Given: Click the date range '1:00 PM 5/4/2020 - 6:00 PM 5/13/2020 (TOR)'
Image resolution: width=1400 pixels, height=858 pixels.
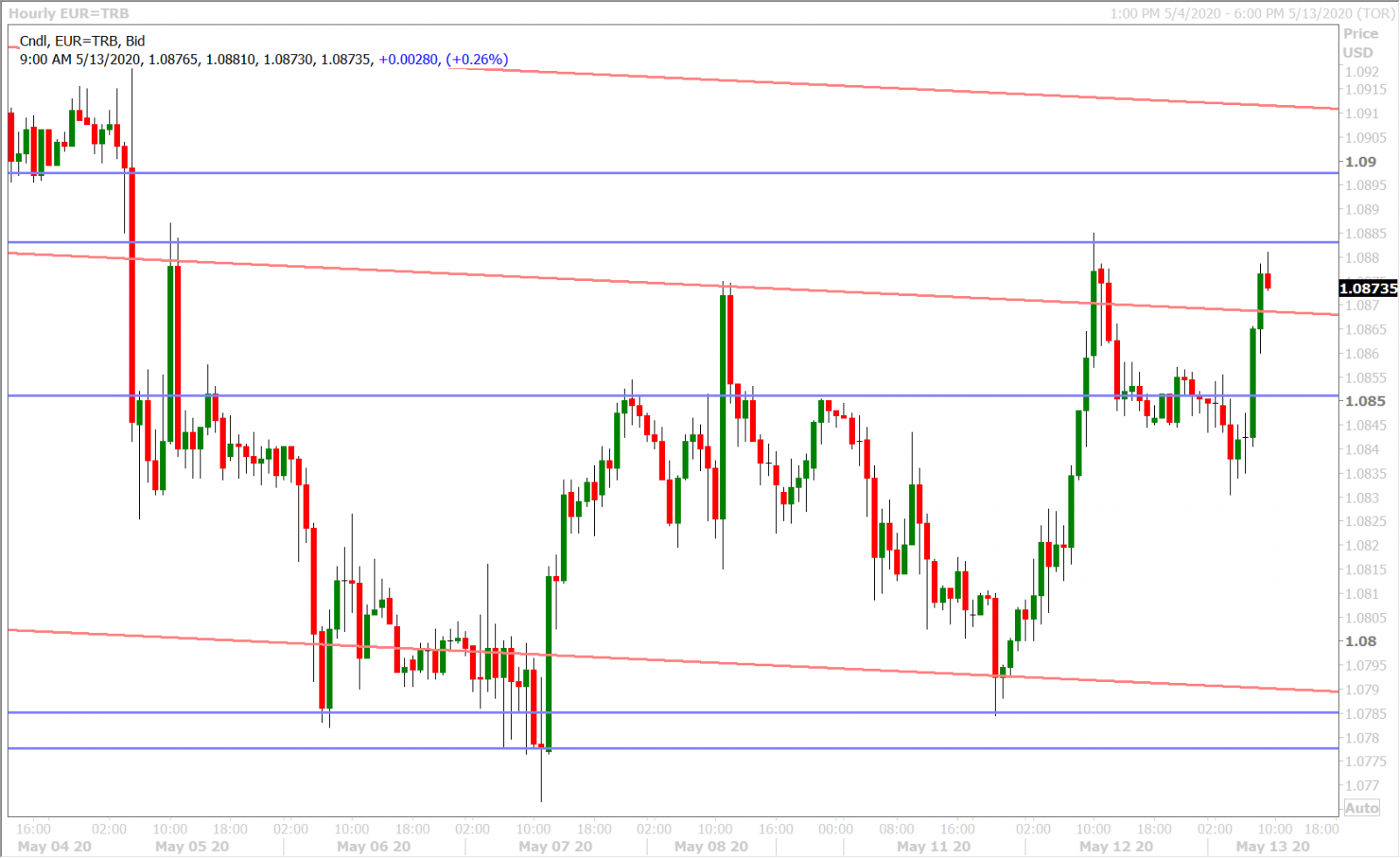Looking at the screenshot, I should tap(1252, 13).
